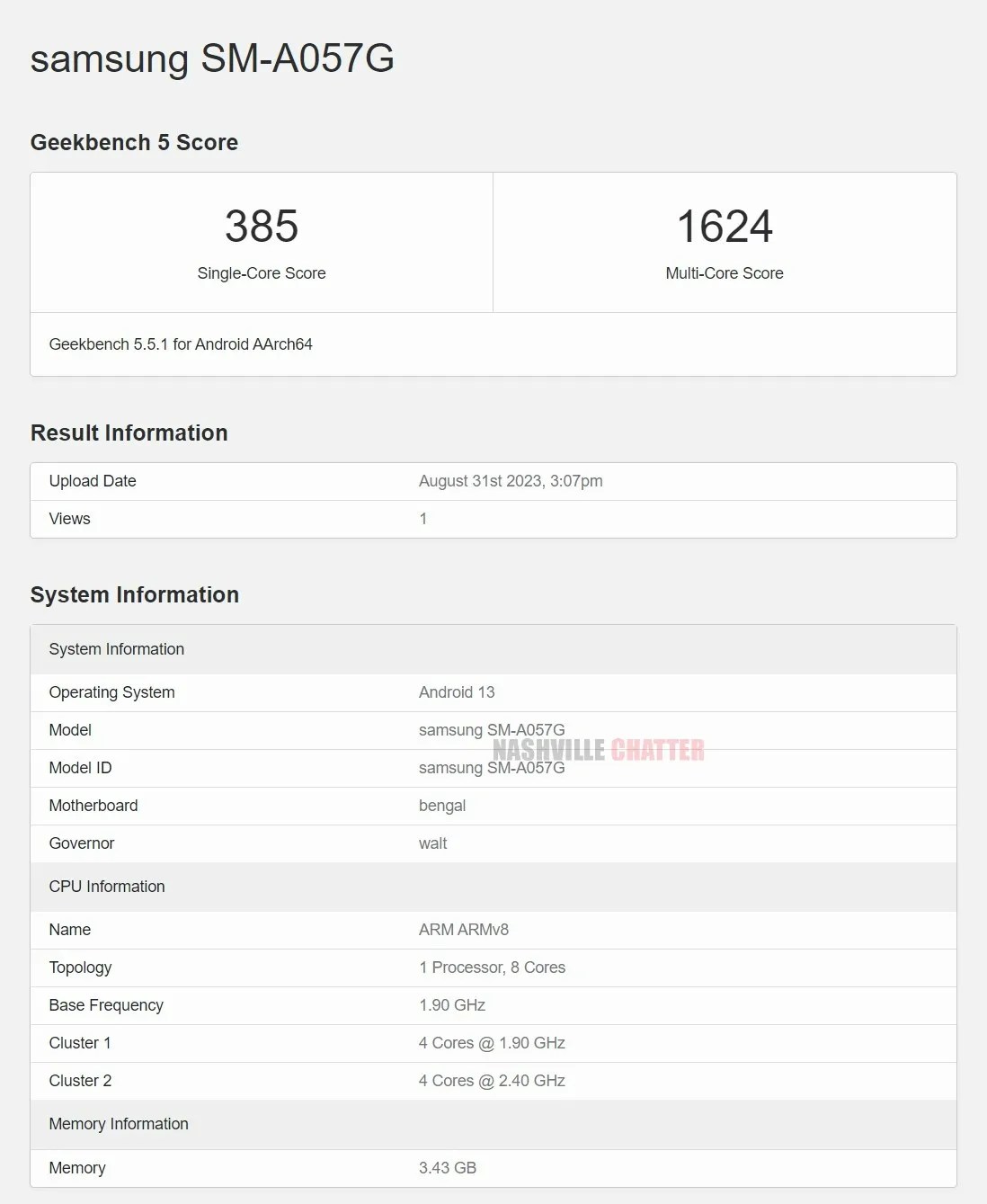This screenshot has height=1204, width=987.
Task: Click the Memory row label
Action: [77, 1168]
